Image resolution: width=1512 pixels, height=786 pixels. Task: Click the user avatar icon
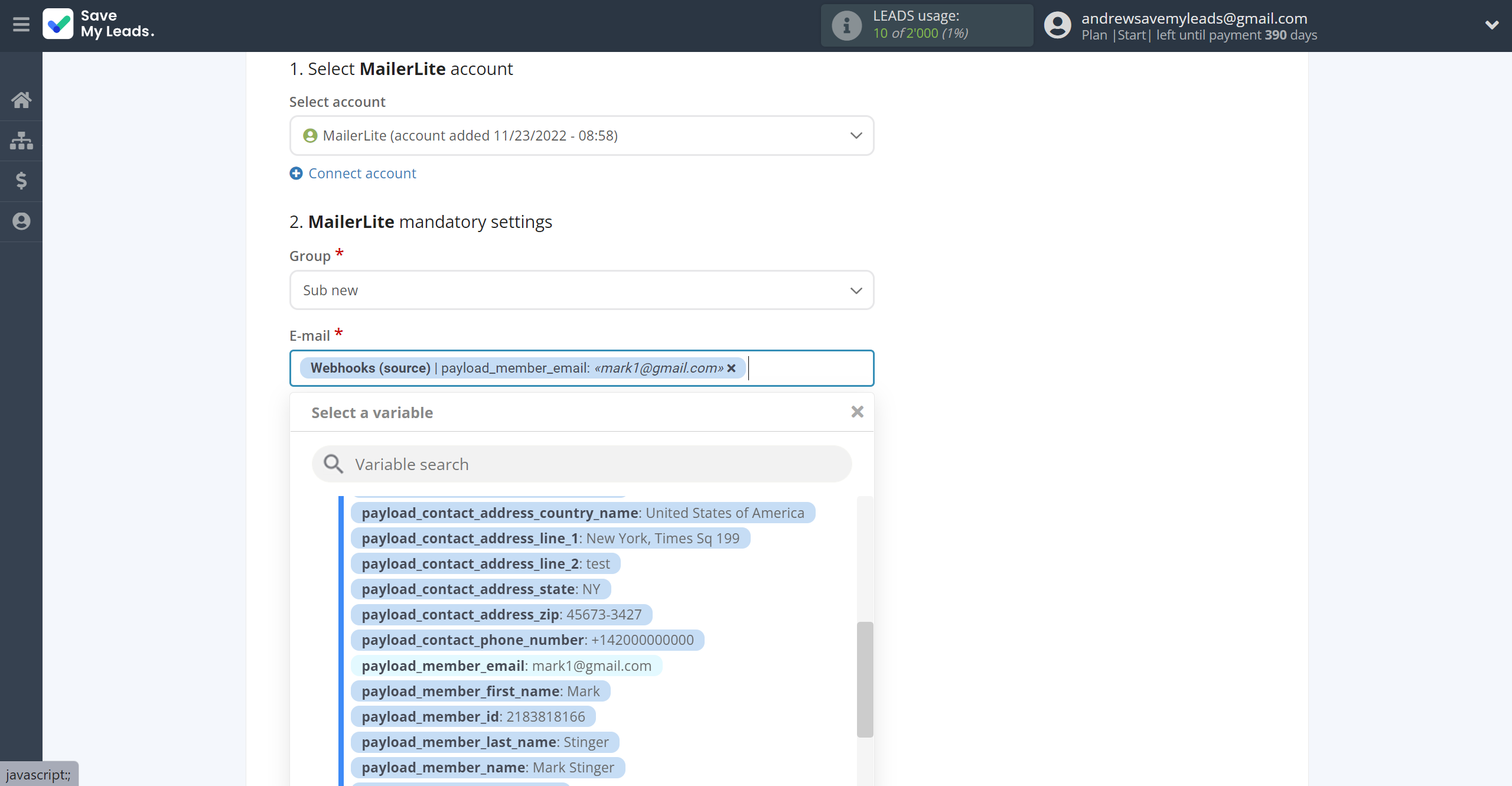tap(1057, 25)
